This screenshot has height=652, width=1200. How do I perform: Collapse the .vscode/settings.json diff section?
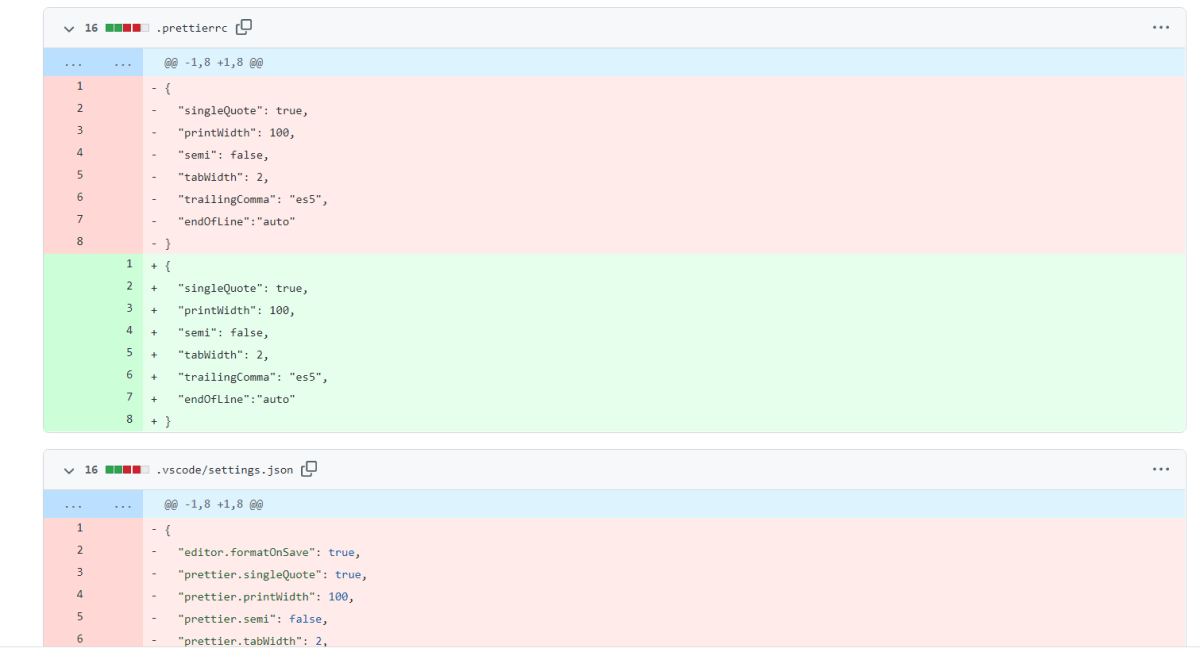coord(67,469)
